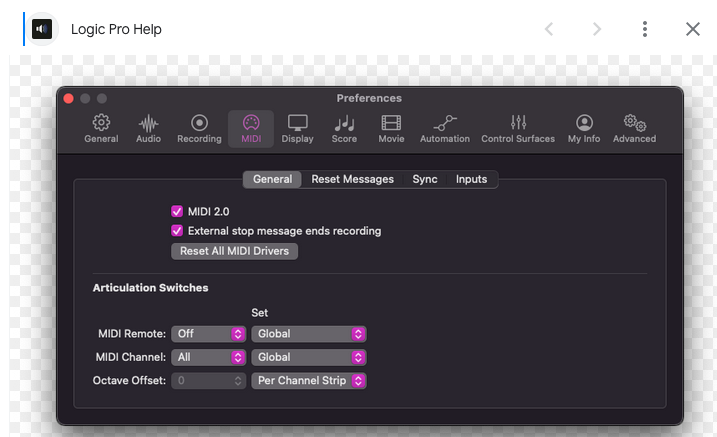The width and height of the screenshot is (717, 437).
Task: Switch to the Inputs tab
Action: pyautogui.click(x=471, y=179)
